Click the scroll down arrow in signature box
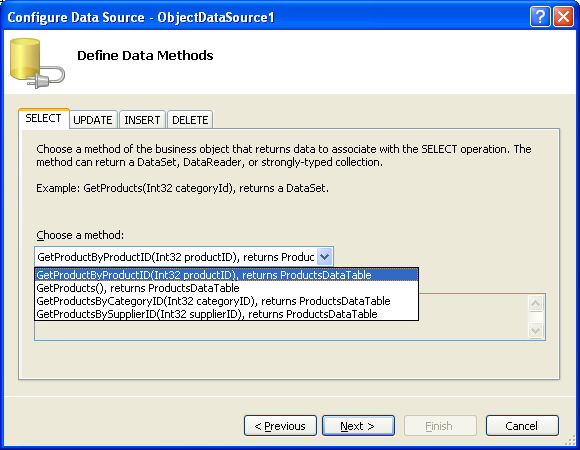The width and height of the screenshot is (580, 450). (x=535, y=330)
